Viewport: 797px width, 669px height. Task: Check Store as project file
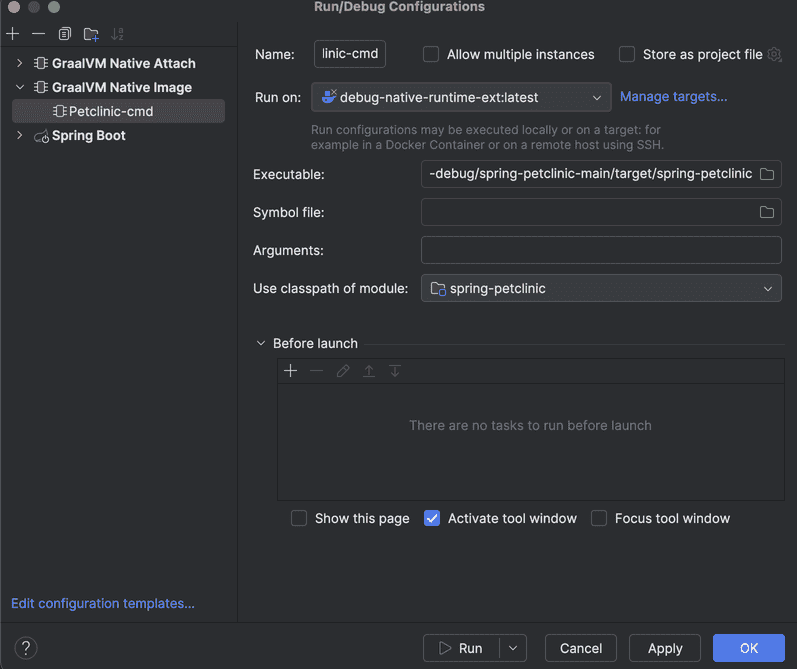[x=627, y=54]
